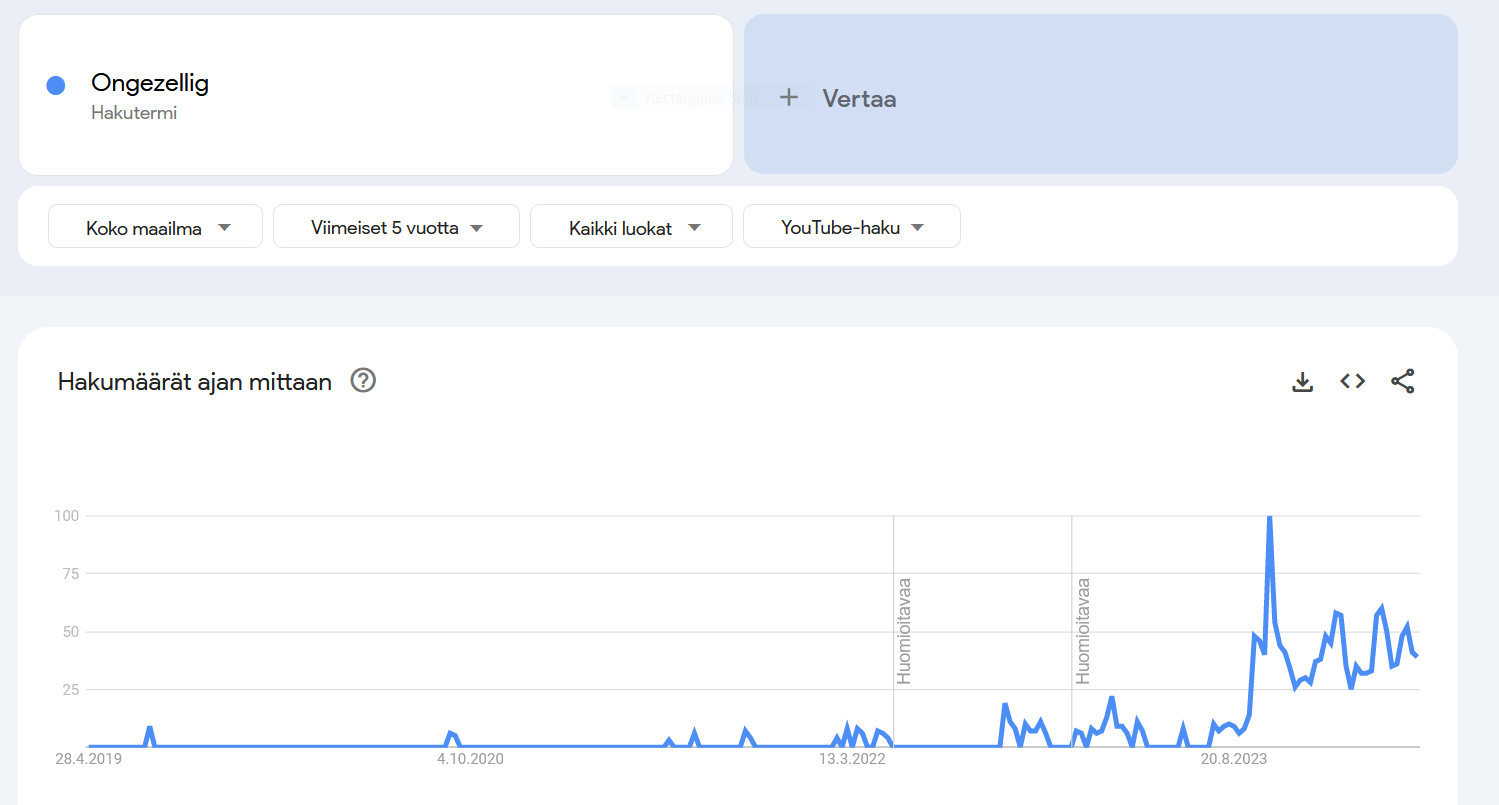Viewport: 1499px width, 805px height.
Task: Select the second Huomioitavaa note marker
Action: tap(1082, 630)
